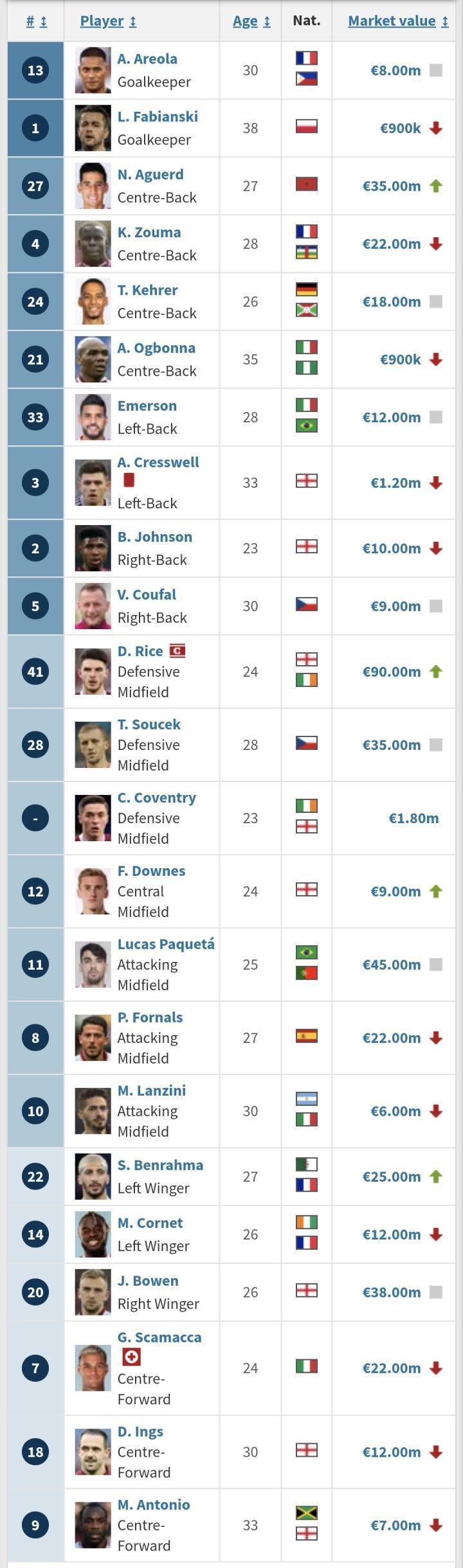Viewport: 463px width, 1568px height.
Task: Click the red down arrow beside €7.00m
Action: coord(436,1525)
